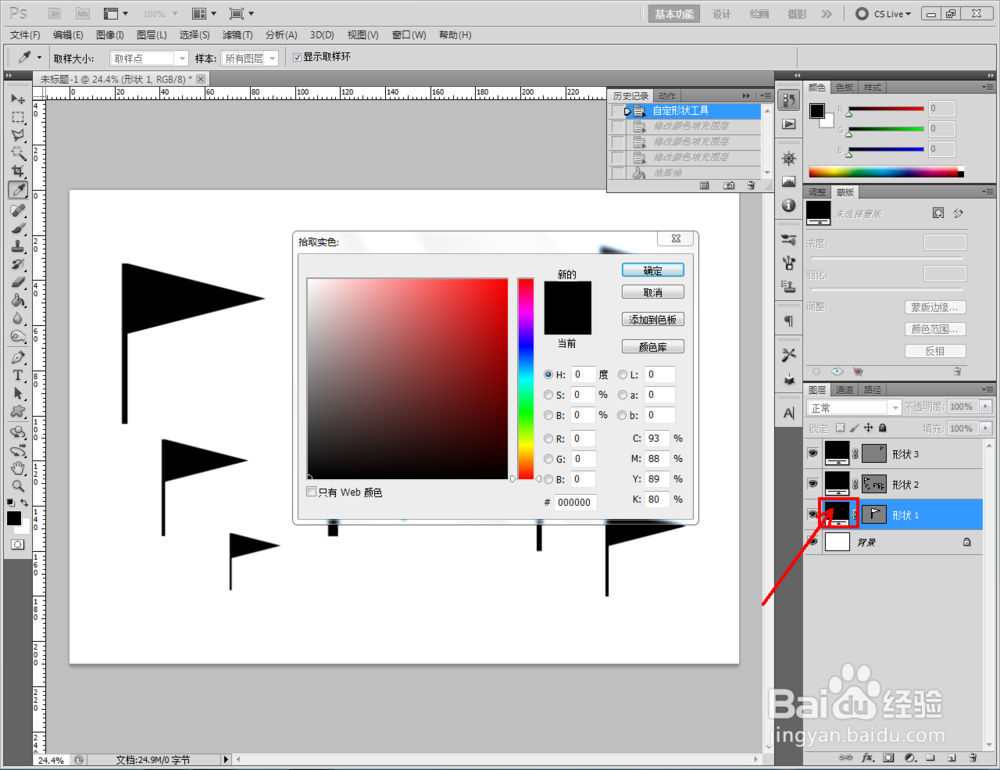Select the S radio button
The image size is (1000, 770).
point(548,395)
